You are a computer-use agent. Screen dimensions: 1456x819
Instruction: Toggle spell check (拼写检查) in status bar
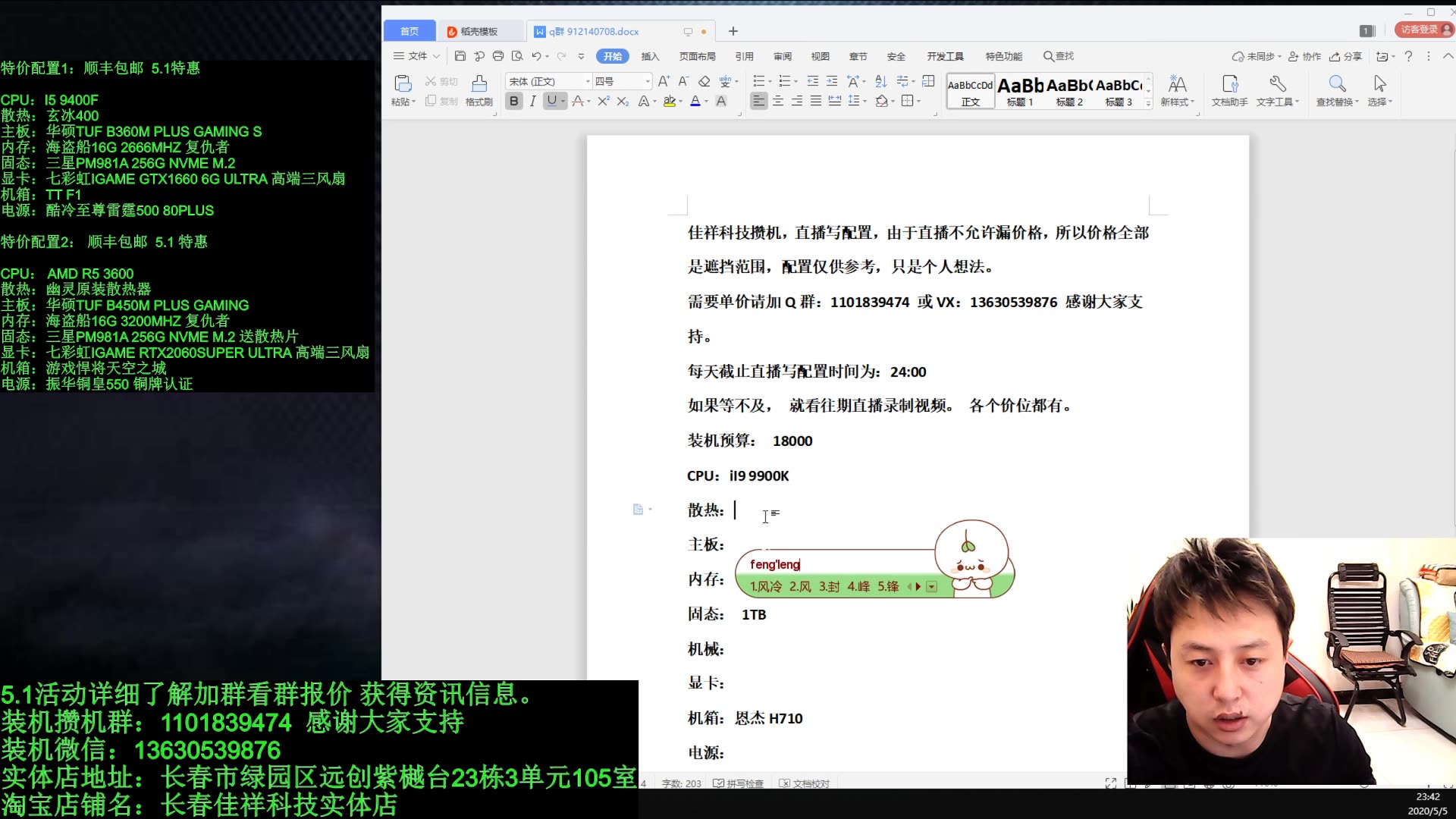click(x=739, y=783)
